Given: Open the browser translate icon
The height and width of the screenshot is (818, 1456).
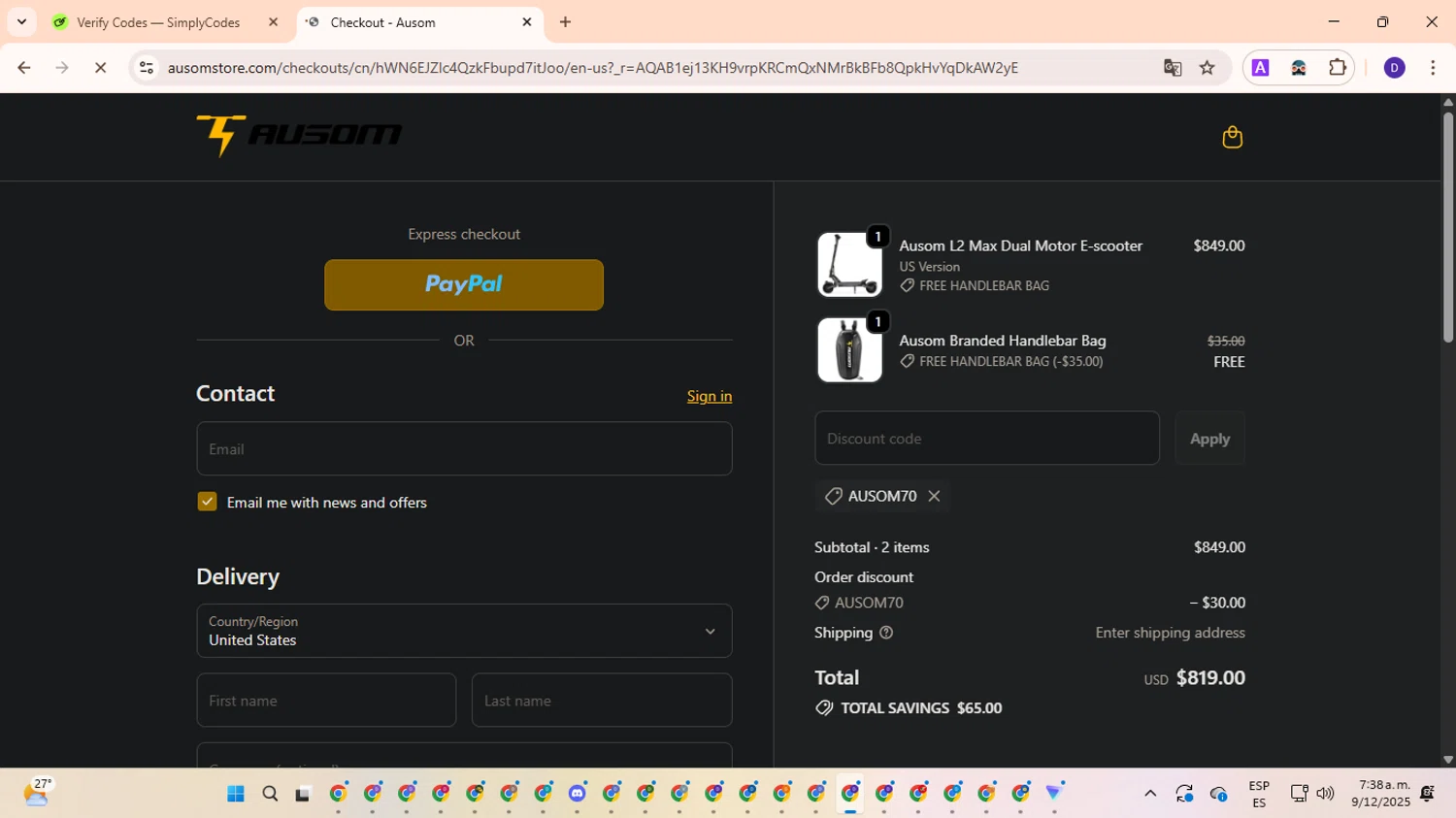Looking at the screenshot, I should [x=1173, y=68].
